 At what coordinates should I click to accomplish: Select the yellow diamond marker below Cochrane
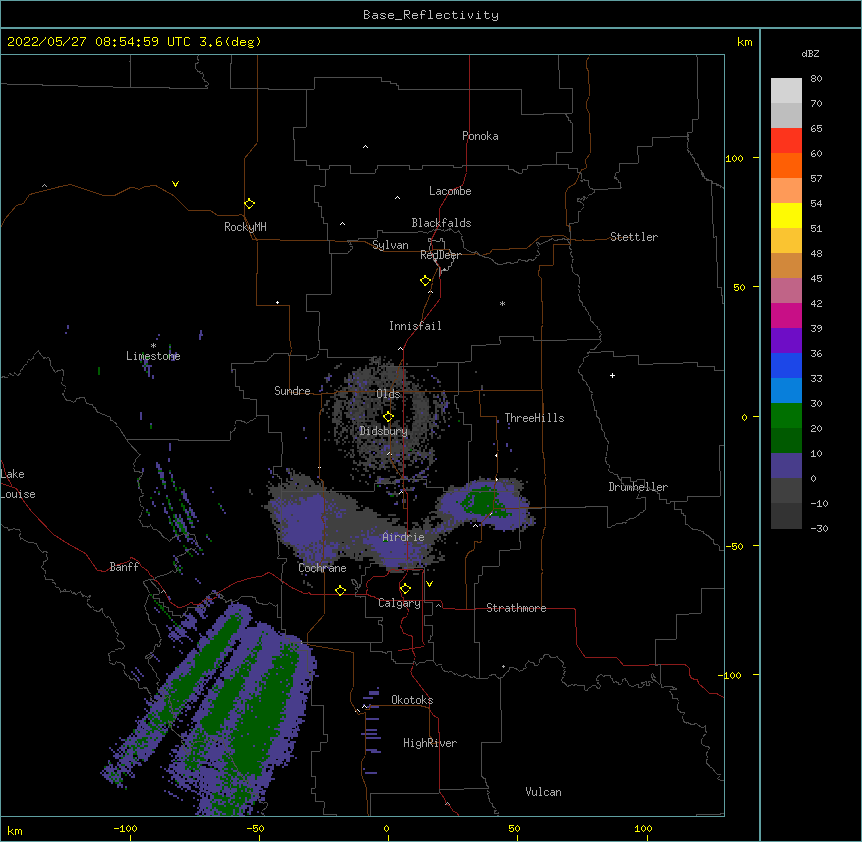(x=340, y=591)
